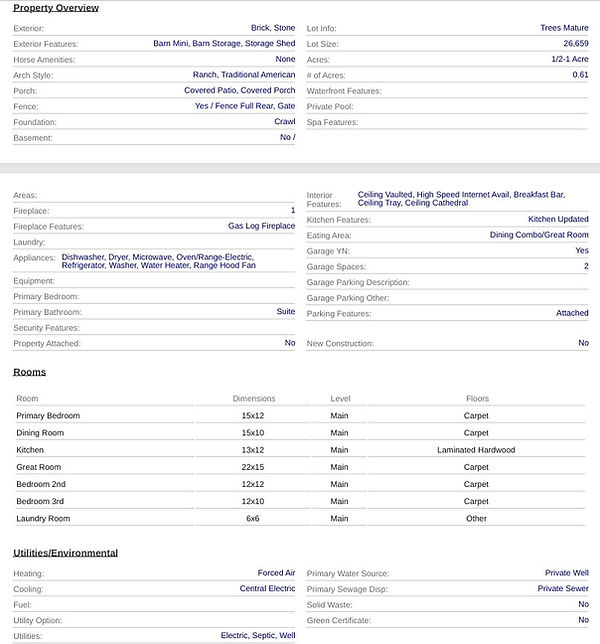
Task: Select the Garage Parking Other label
Action: pos(348,298)
